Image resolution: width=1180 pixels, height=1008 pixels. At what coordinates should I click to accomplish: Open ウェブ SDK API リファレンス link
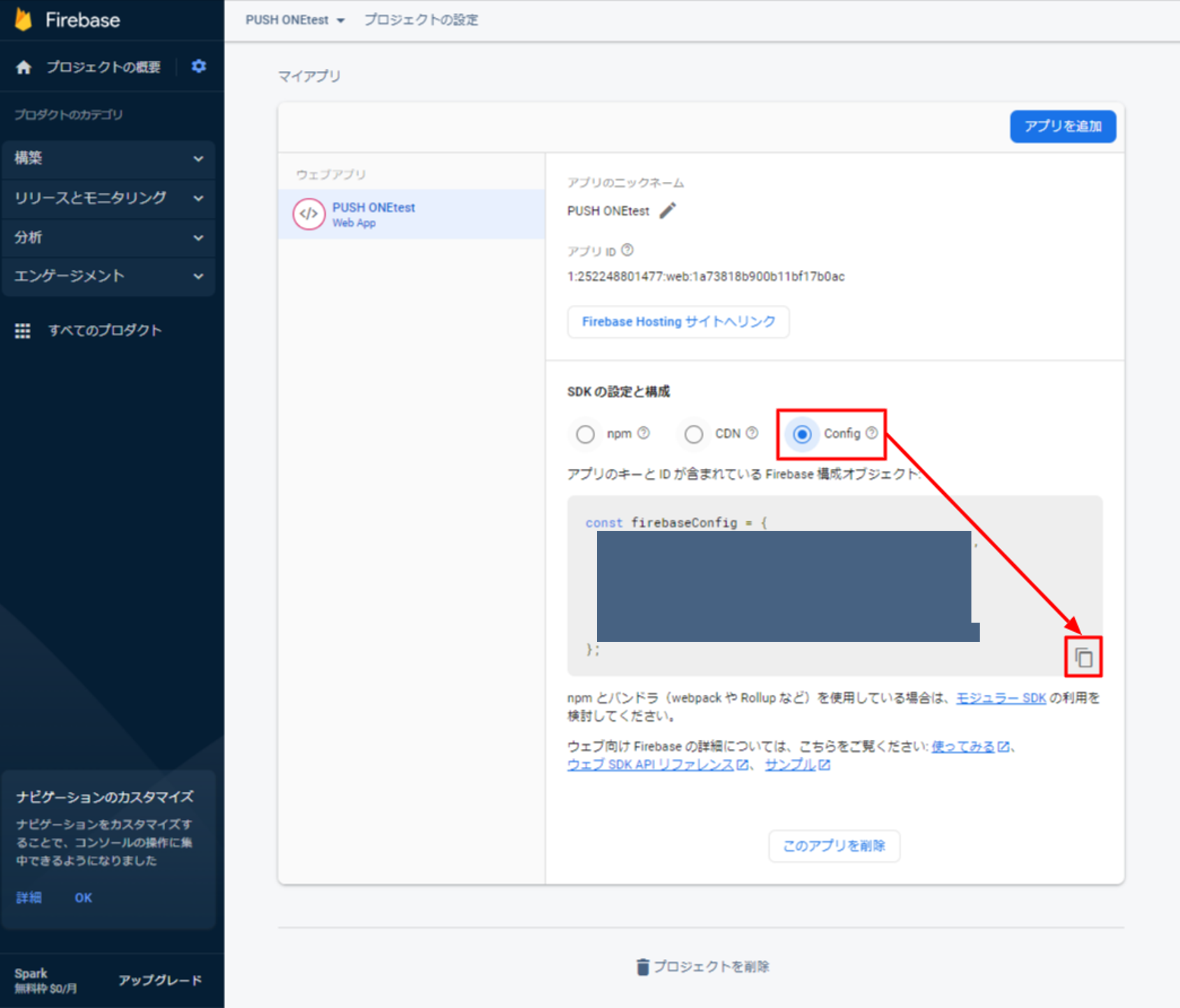(x=651, y=765)
